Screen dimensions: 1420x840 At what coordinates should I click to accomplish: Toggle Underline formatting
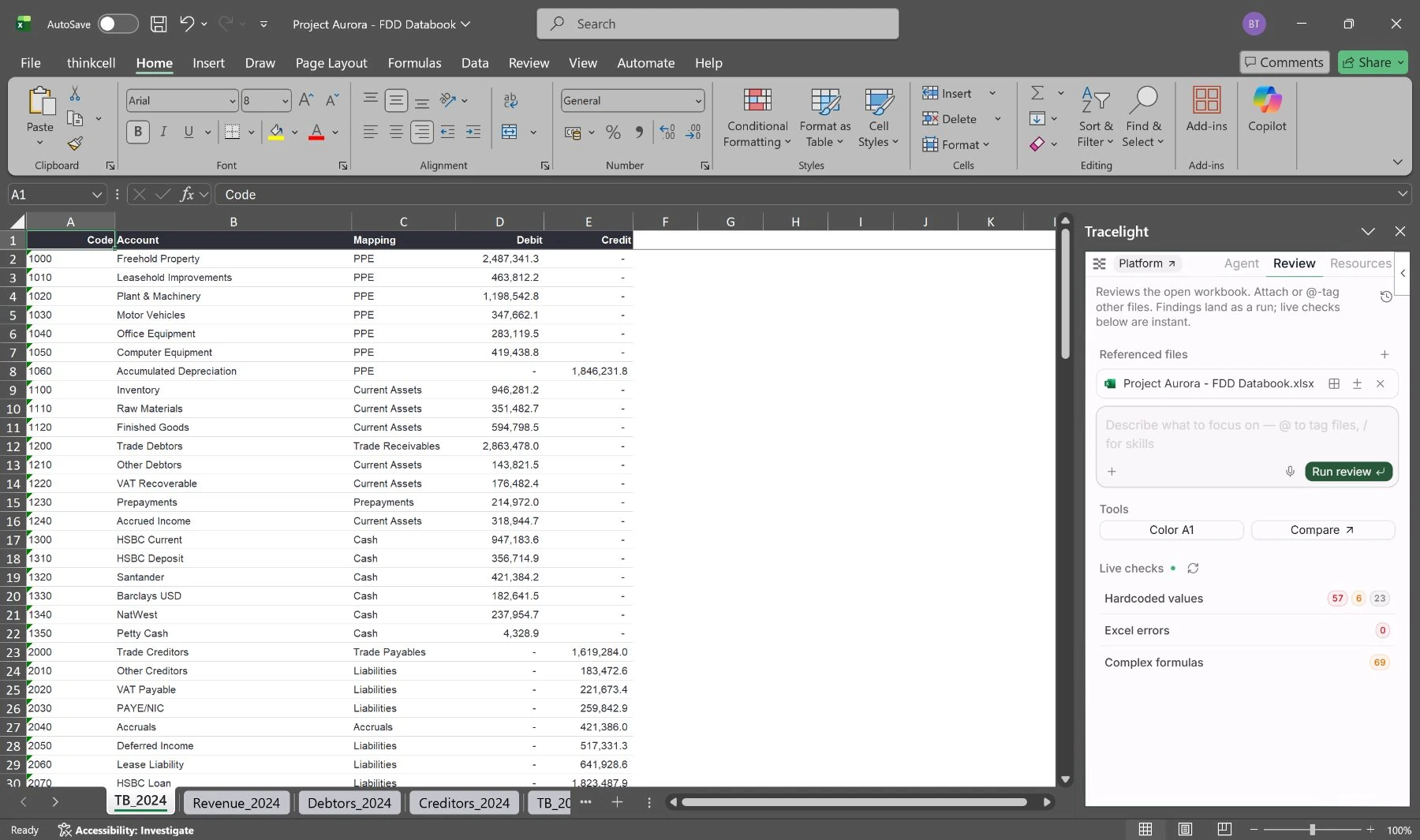[x=189, y=132]
